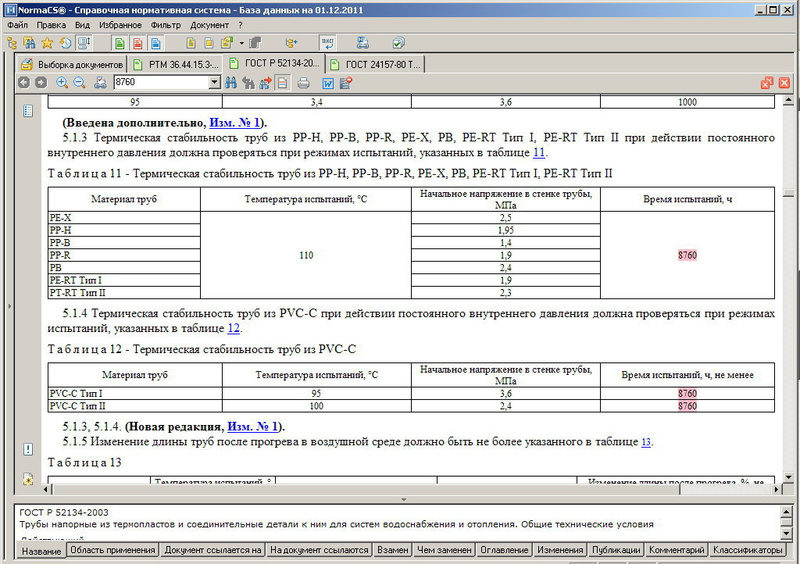Follow the table 13 hyperlink
This screenshot has width=800, height=564.
point(646,442)
